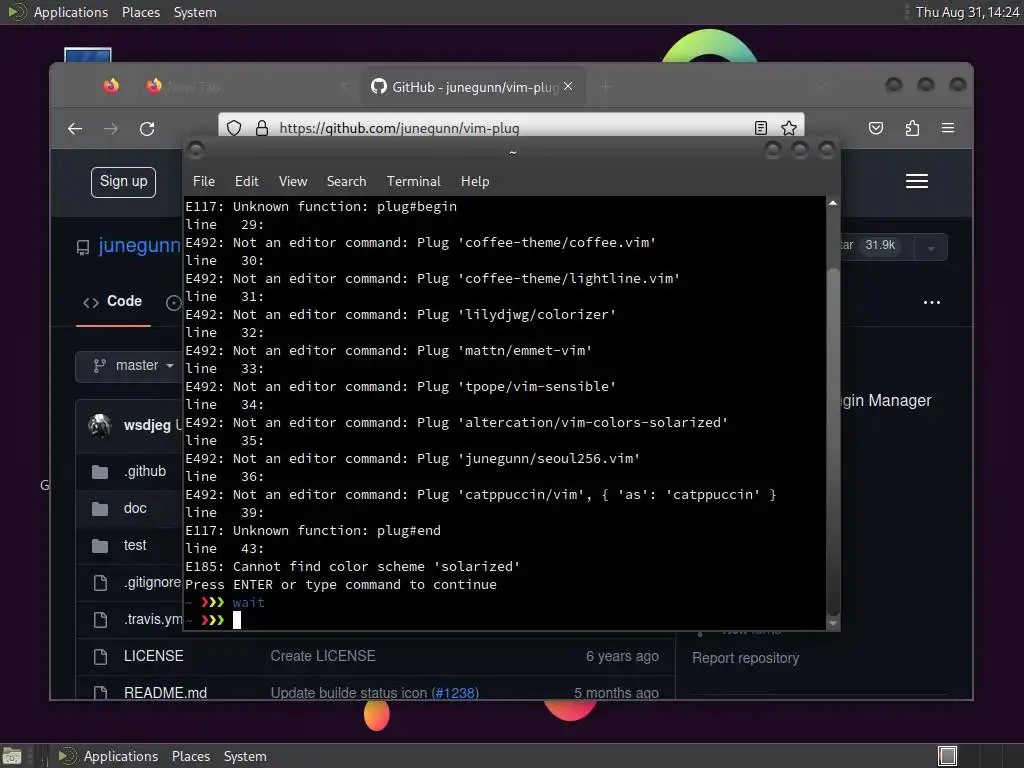This screenshot has height=768, width=1024.
Task: Open pull request #1238 link
Action: (x=455, y=692)
